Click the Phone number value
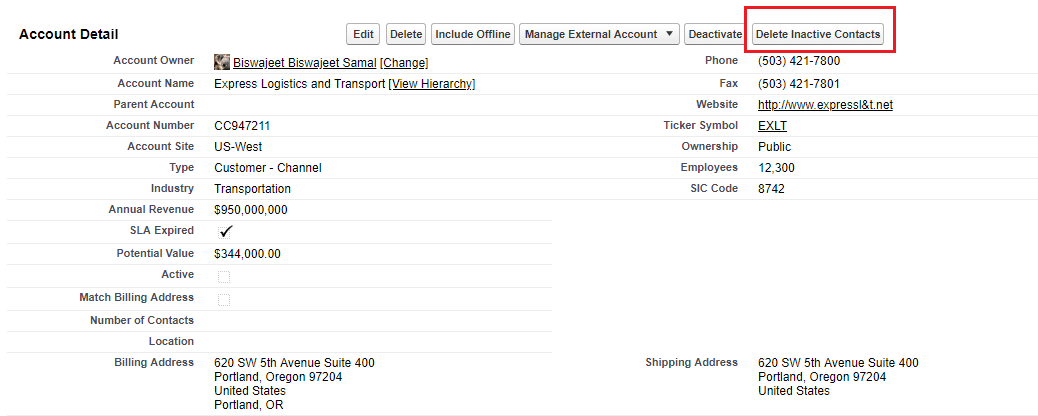1038x416 pixels. (799, 61)
